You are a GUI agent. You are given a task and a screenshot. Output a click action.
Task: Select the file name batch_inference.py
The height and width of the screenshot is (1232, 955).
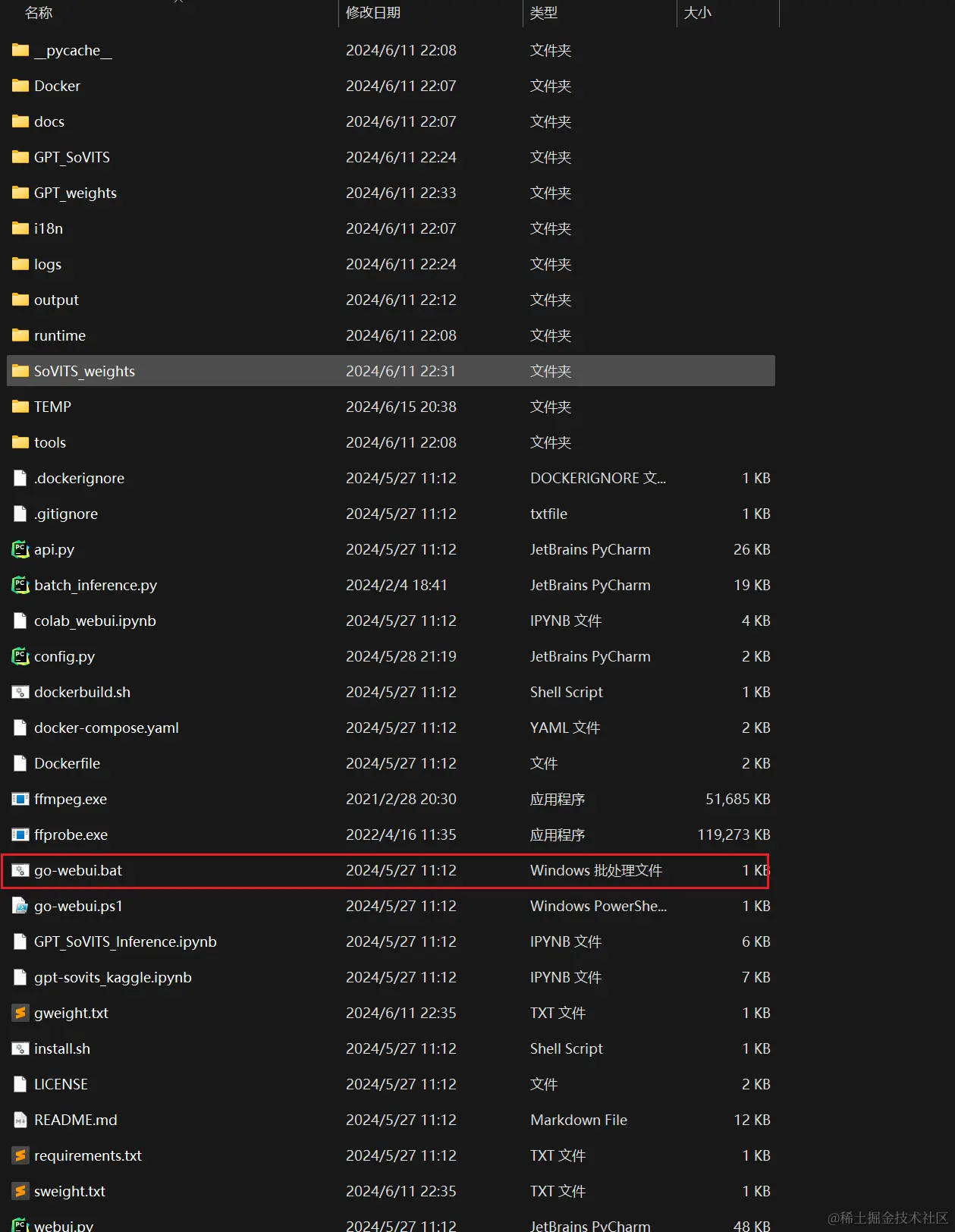pyautogui.click(x=96, y=586)
